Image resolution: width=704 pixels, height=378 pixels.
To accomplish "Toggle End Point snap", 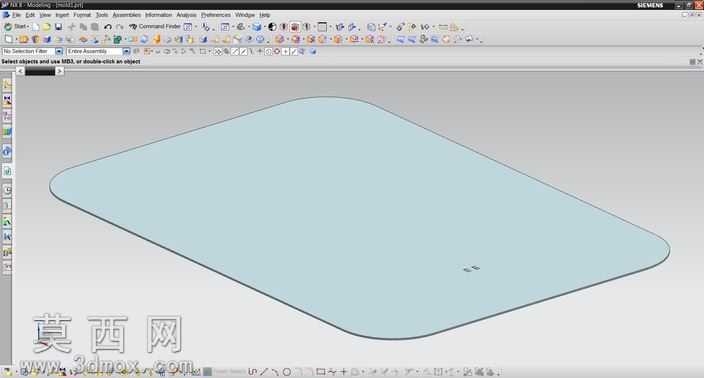I will (x=235, y=52).
